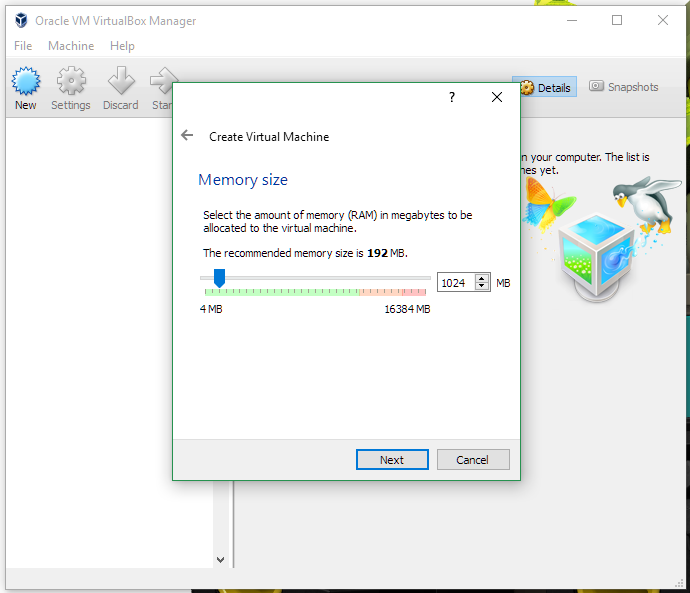Go back using the wizard's arrow
The width and height of the screenshot is (690, 593).
coord(187,135)
